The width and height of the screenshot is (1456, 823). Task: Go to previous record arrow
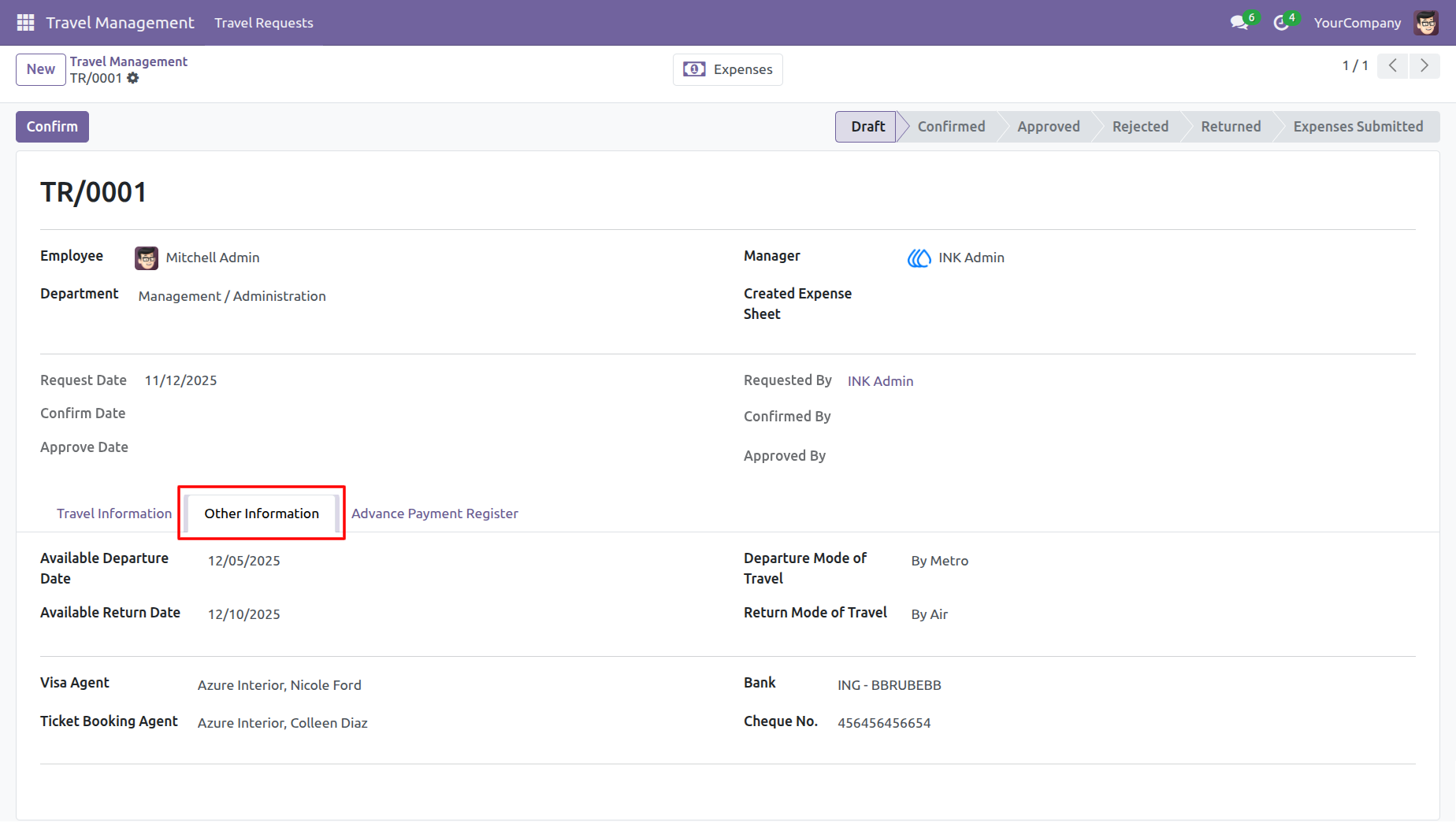[x=1393, y=66]
